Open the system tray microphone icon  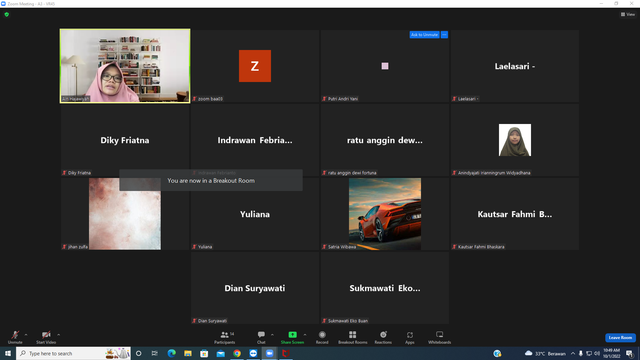point(581,353)
